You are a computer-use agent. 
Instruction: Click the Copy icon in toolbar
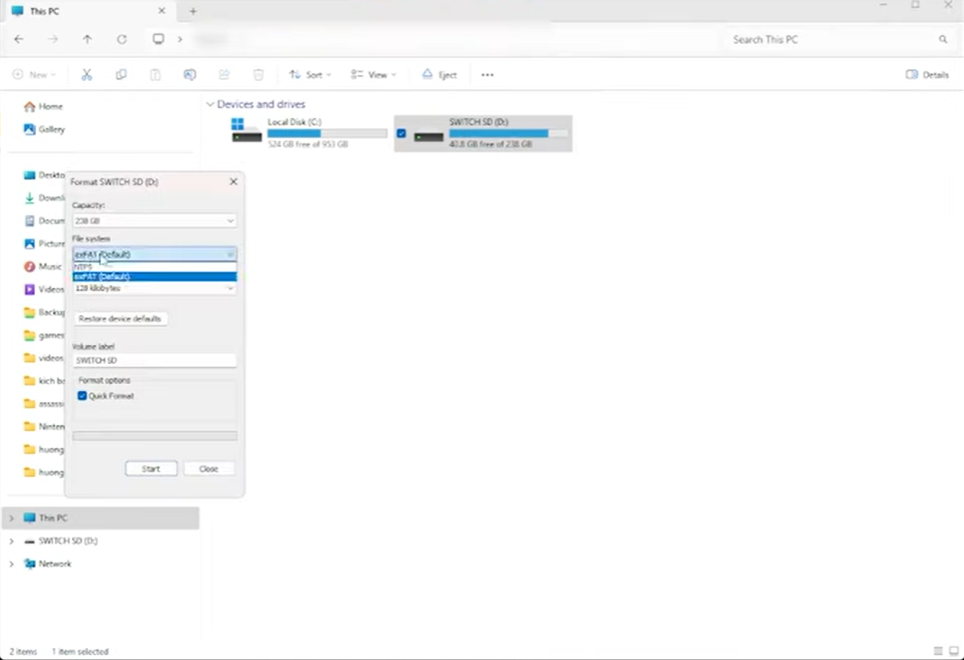121,75
